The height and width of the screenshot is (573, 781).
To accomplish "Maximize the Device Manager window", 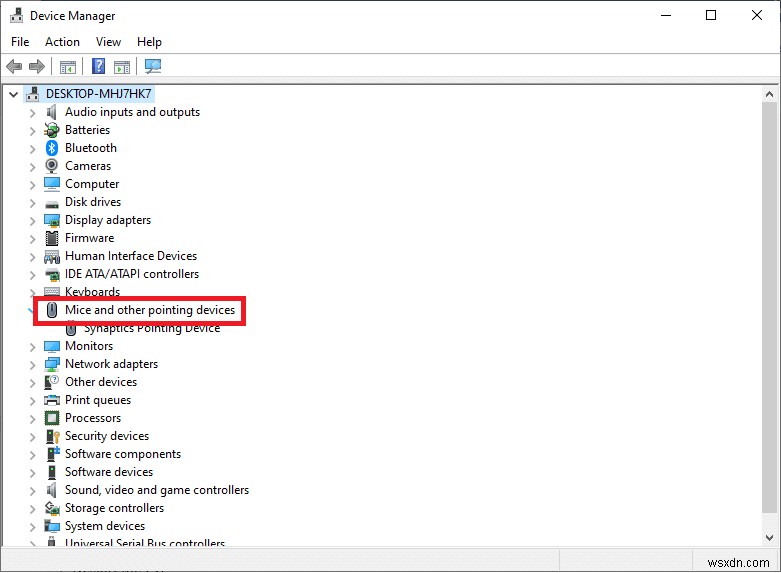I will (711, 15).
